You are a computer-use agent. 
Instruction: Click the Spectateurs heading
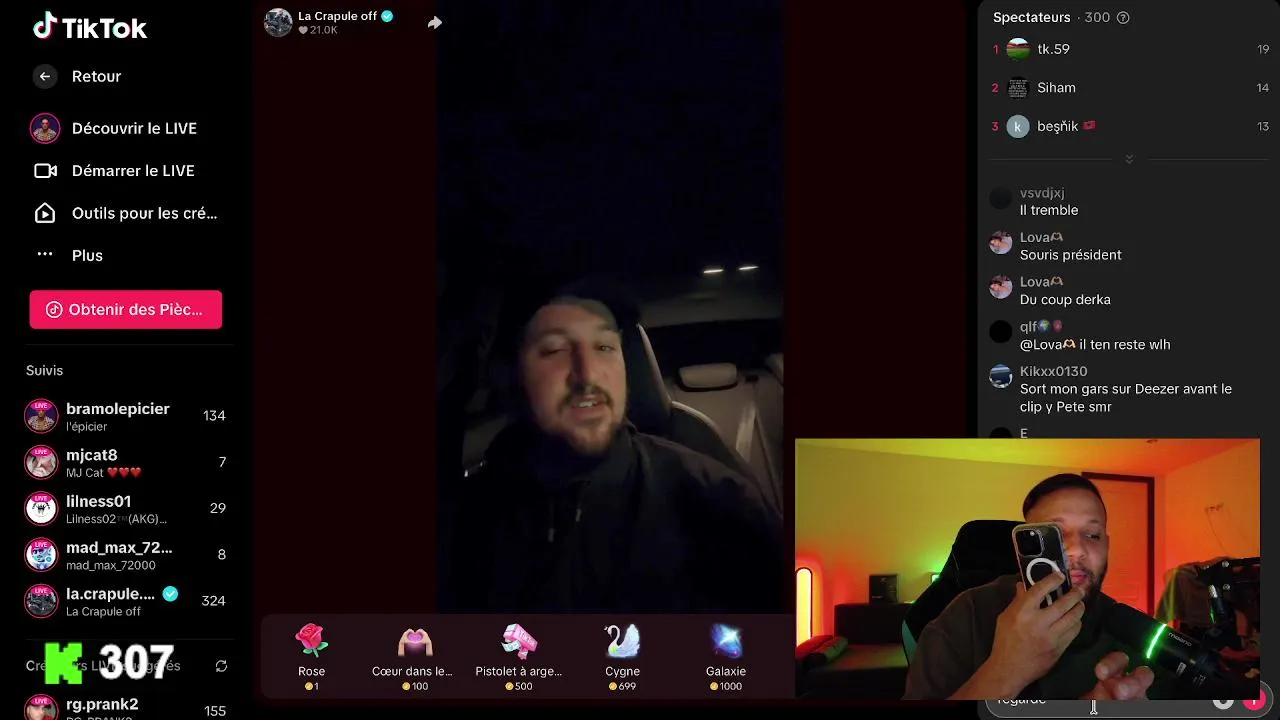(1031, 17)
